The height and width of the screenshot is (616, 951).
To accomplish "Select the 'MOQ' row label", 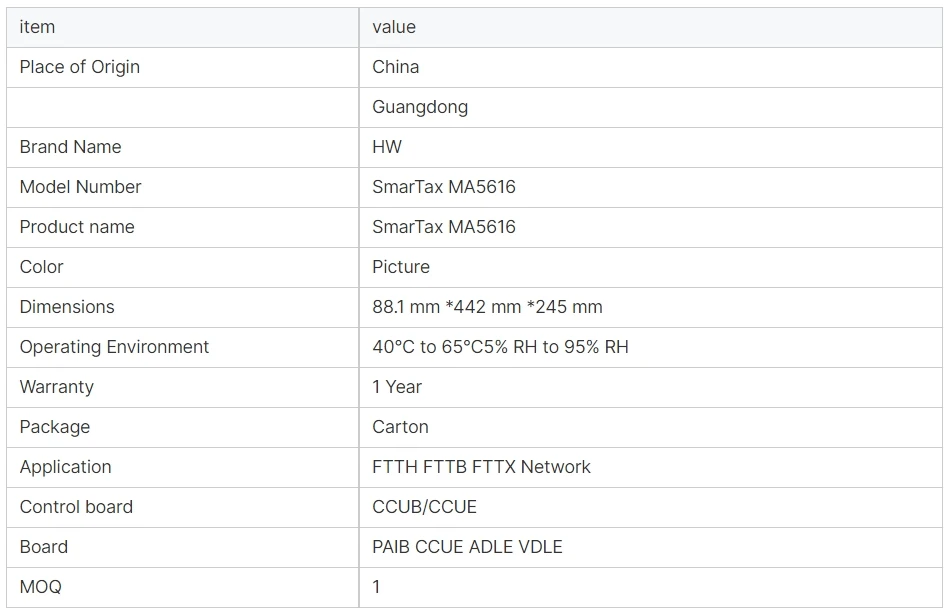I will [x=40, y=587].
